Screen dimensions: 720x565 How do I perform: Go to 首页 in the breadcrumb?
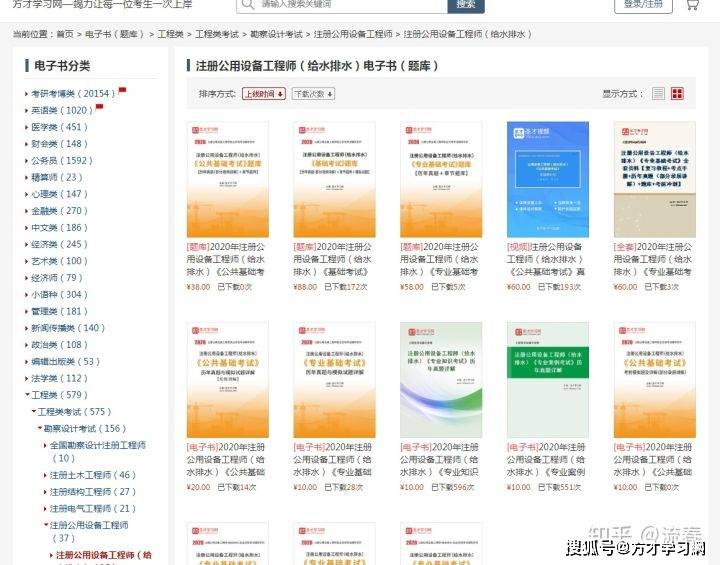pos(65,34)
